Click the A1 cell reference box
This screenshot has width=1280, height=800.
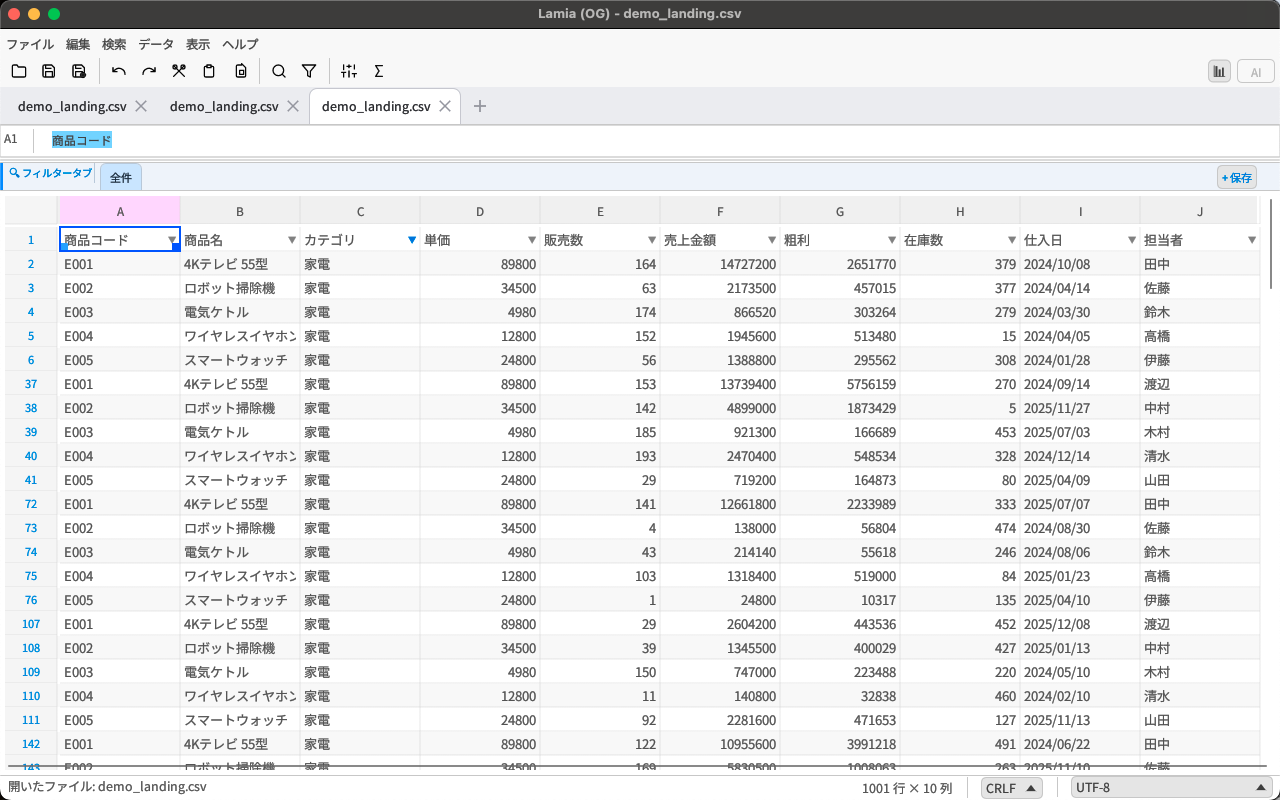(17, 140)
